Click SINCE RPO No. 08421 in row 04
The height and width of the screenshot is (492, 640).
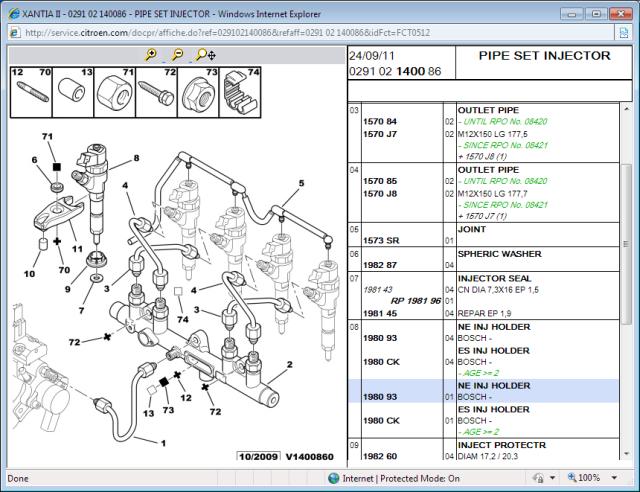503,205
